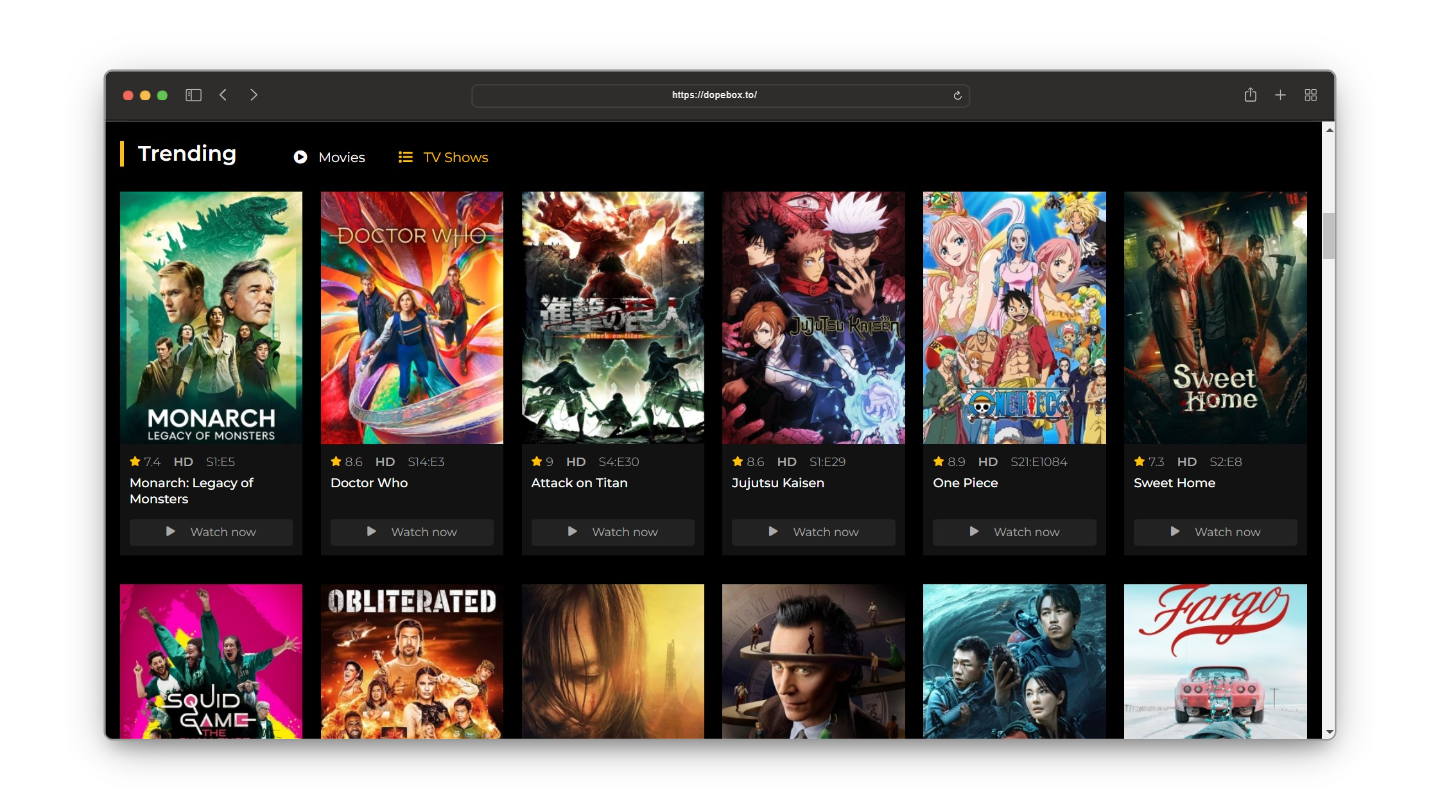Open the Squid Game poster
1440x810 pixels.
pos(211,661)
